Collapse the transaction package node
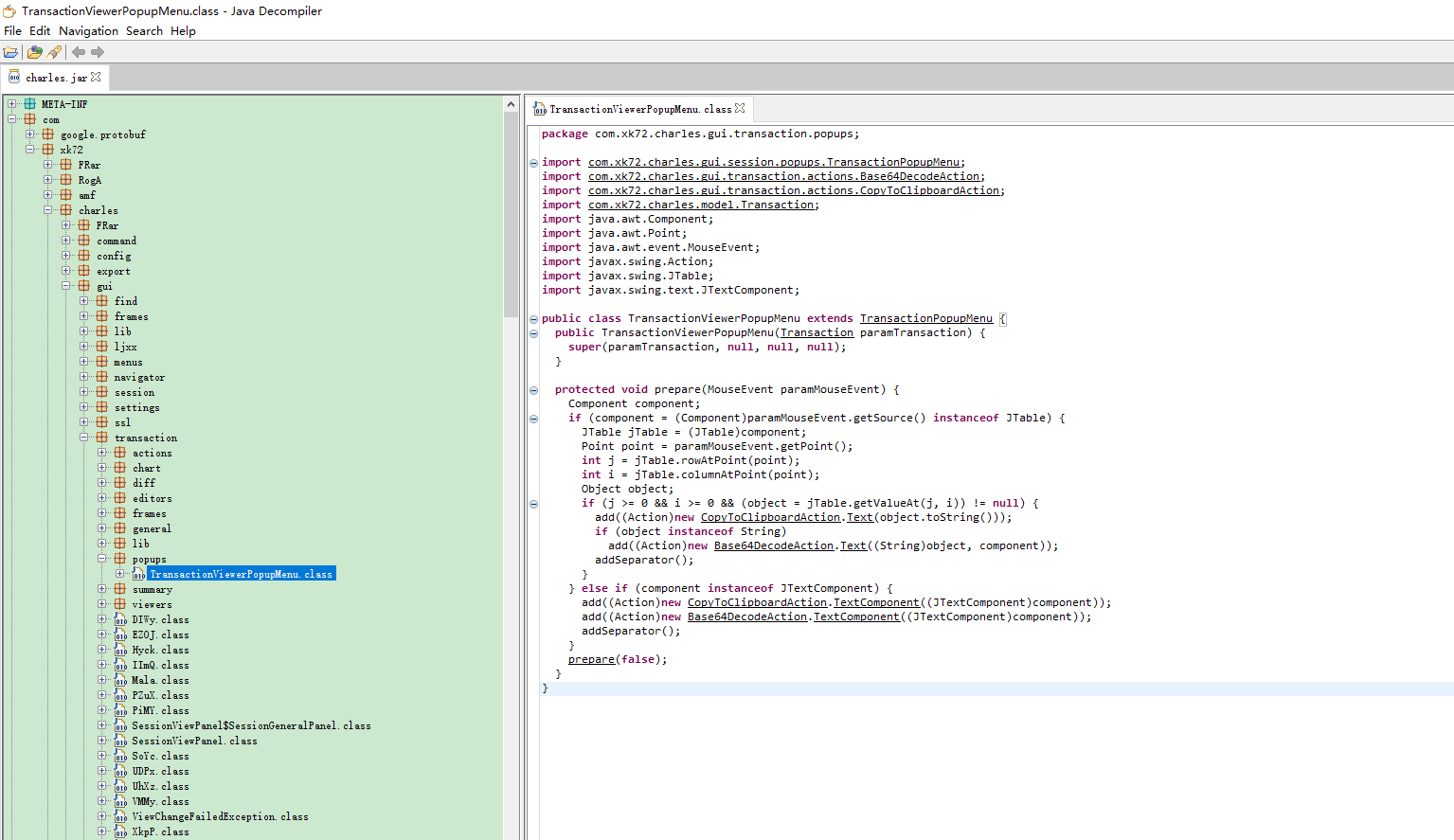1454x840 pixels. point(83,438)
